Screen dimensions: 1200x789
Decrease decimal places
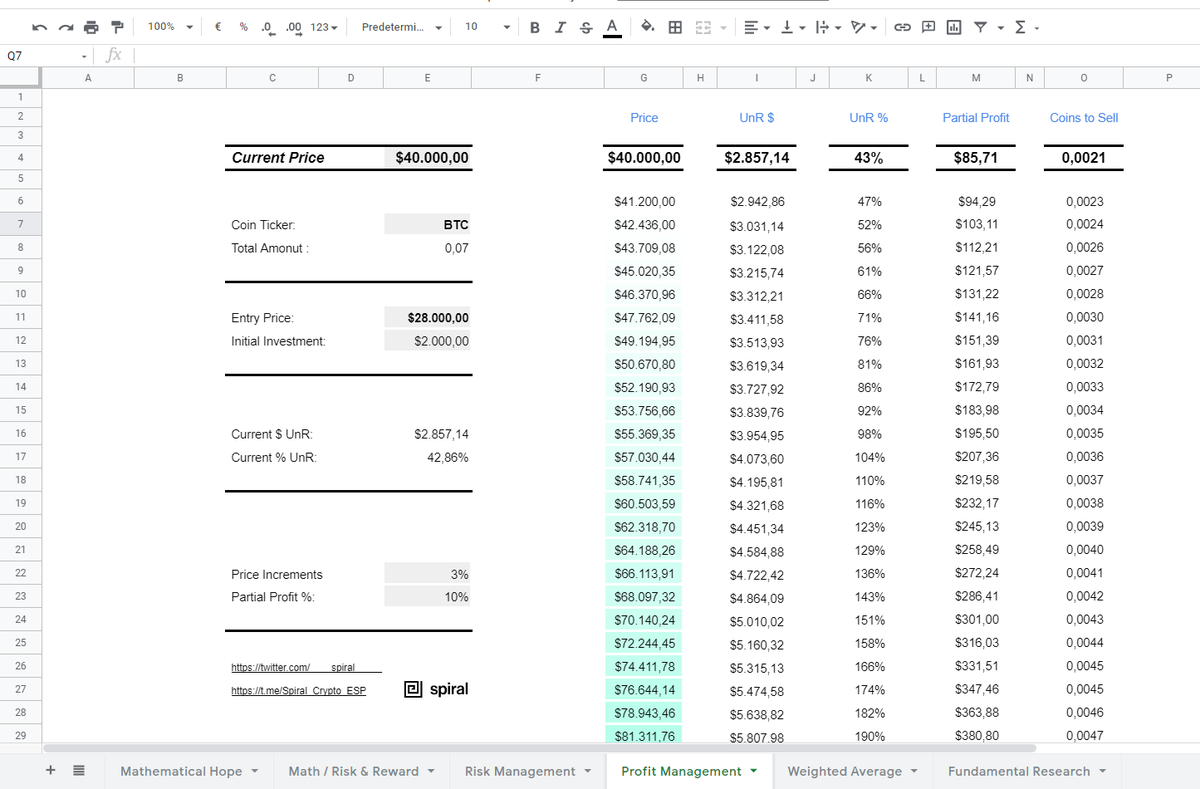267,27
